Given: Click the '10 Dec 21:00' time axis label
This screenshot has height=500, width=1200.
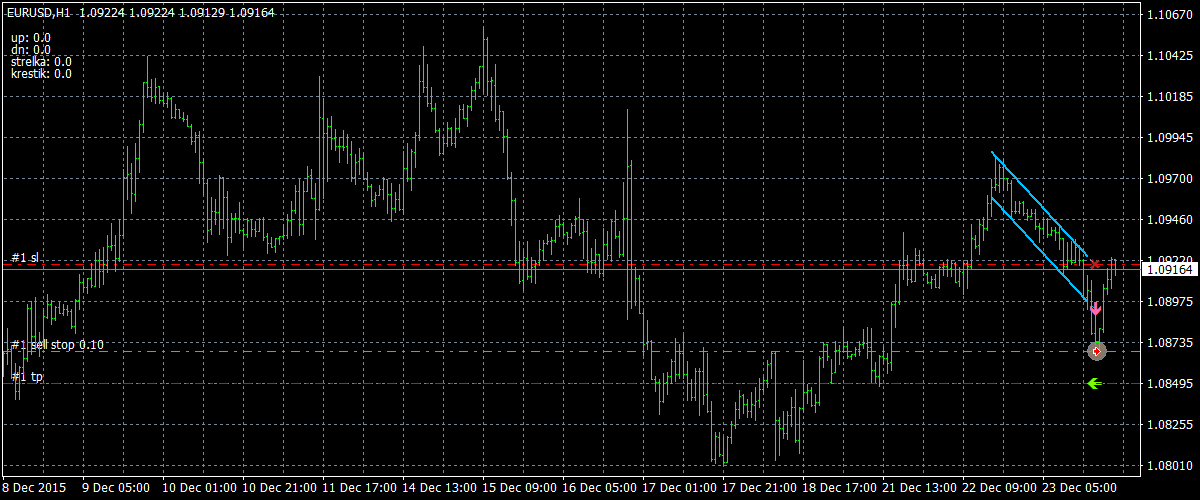Looking at the screenshot, I should [x=280, y=489].
